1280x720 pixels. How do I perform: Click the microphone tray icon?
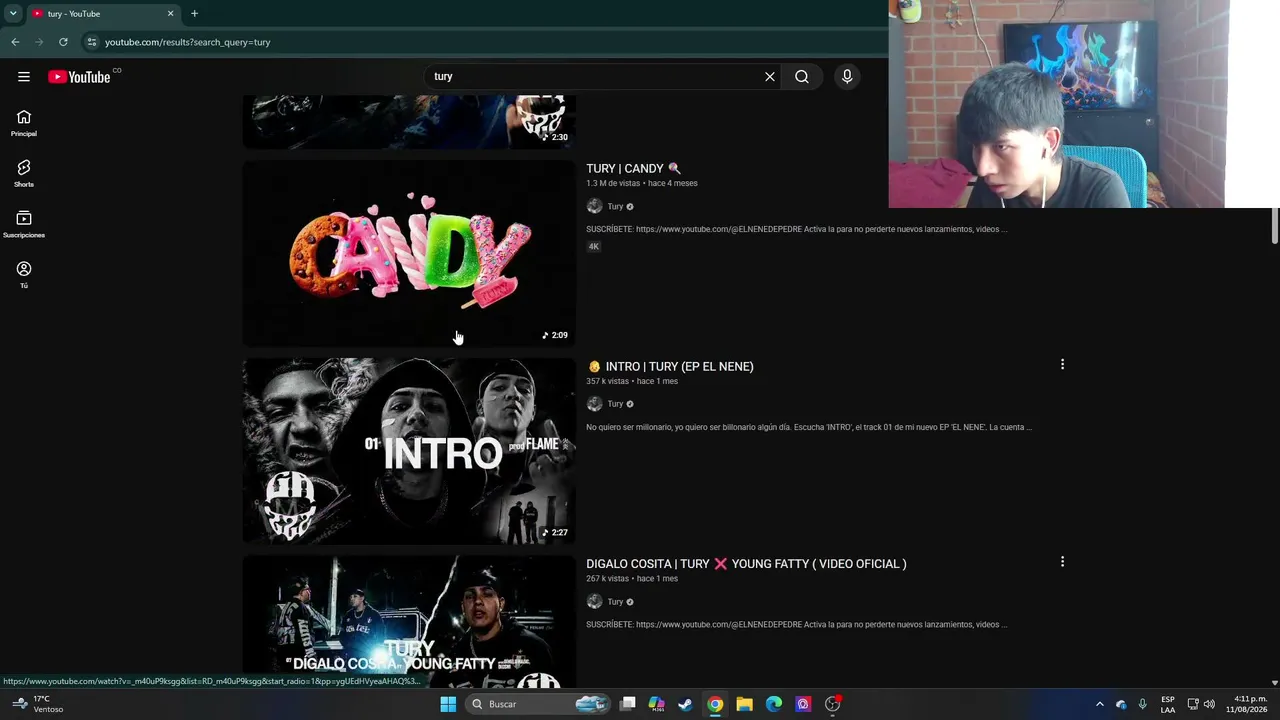tap(1143, 704)
